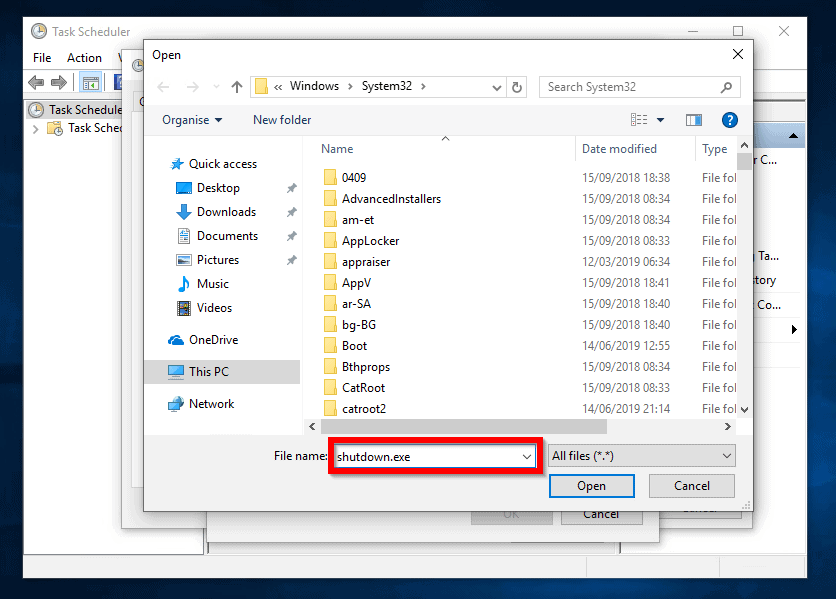Viewport: 836px width, 599px height.
Task: Select the AppLocker folder icon
Action: [331, 241]
